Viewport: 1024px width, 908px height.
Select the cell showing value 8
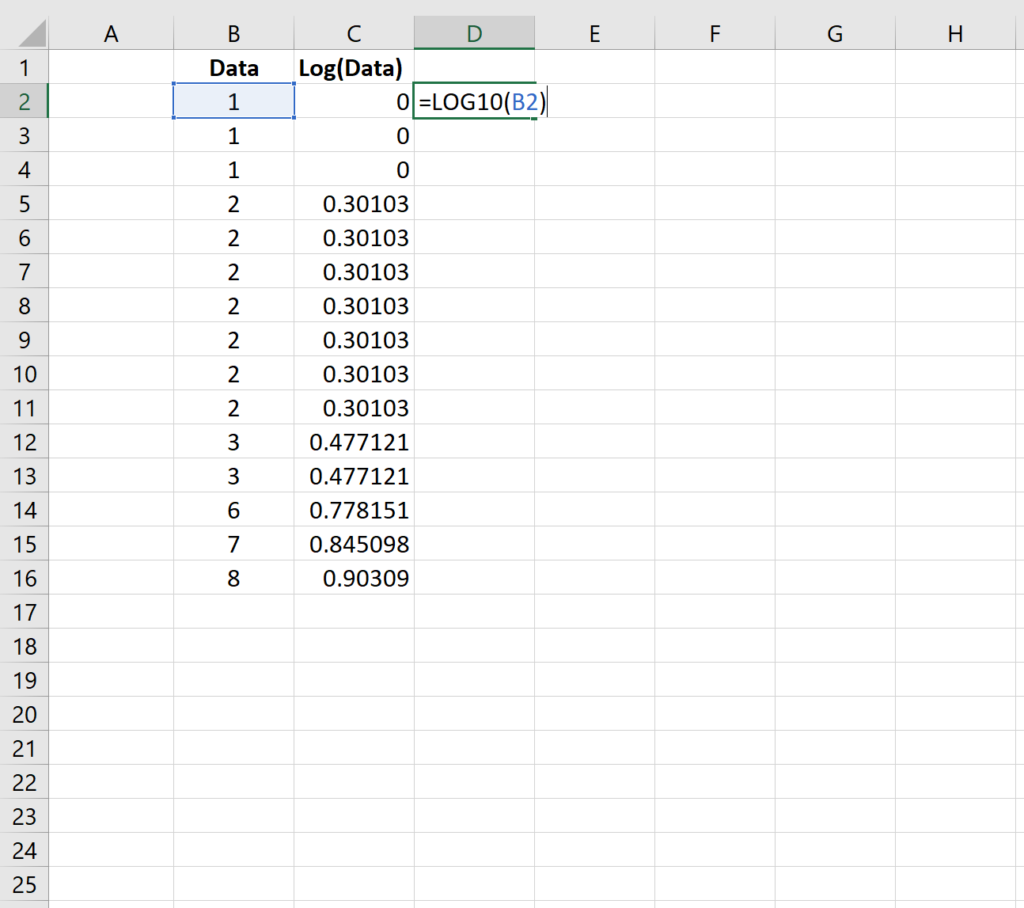pos(233,578)
